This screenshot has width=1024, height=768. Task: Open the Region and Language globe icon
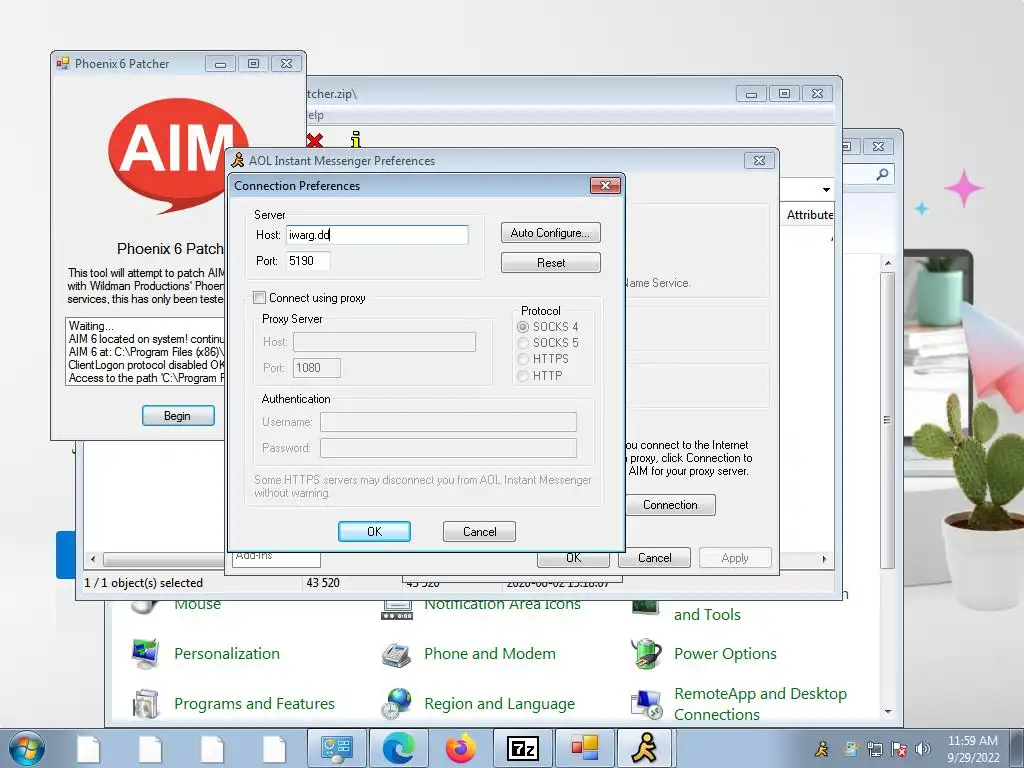pyautogui.click(x=396, y=704)
